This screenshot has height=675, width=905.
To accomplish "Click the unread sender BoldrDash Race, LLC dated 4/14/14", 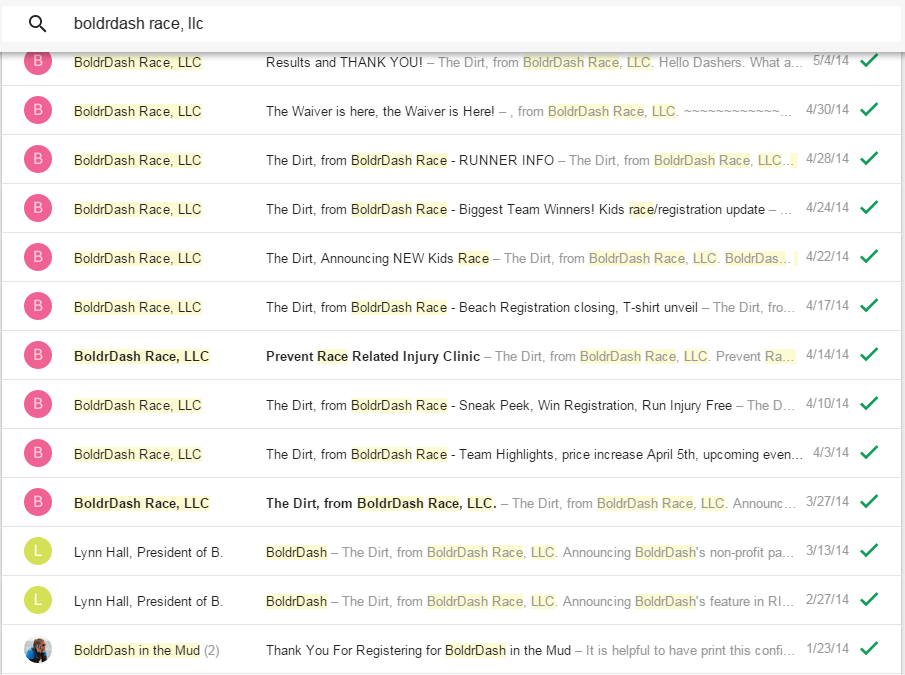I will [141, 357].
